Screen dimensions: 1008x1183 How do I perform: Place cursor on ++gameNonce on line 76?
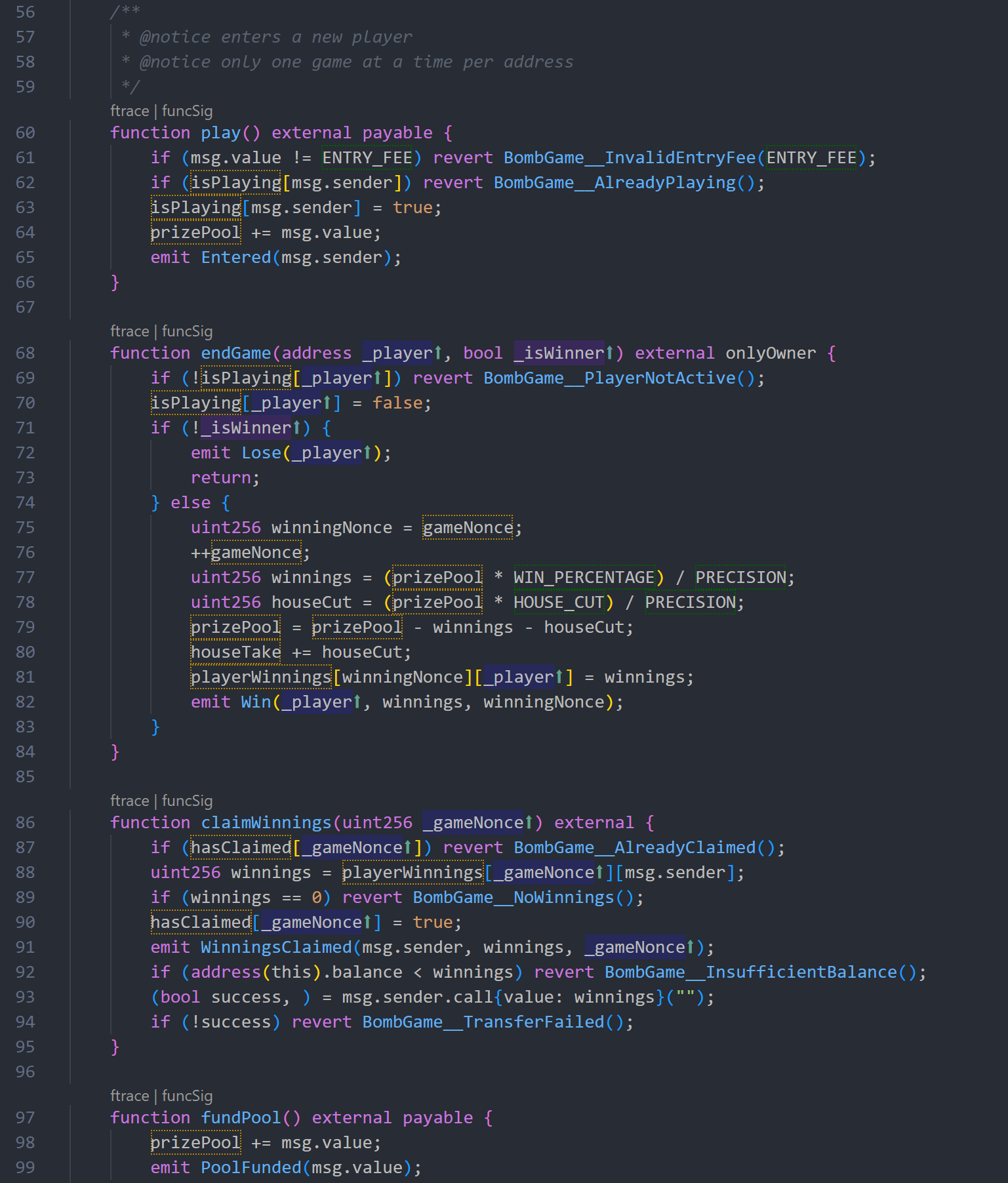246,552
